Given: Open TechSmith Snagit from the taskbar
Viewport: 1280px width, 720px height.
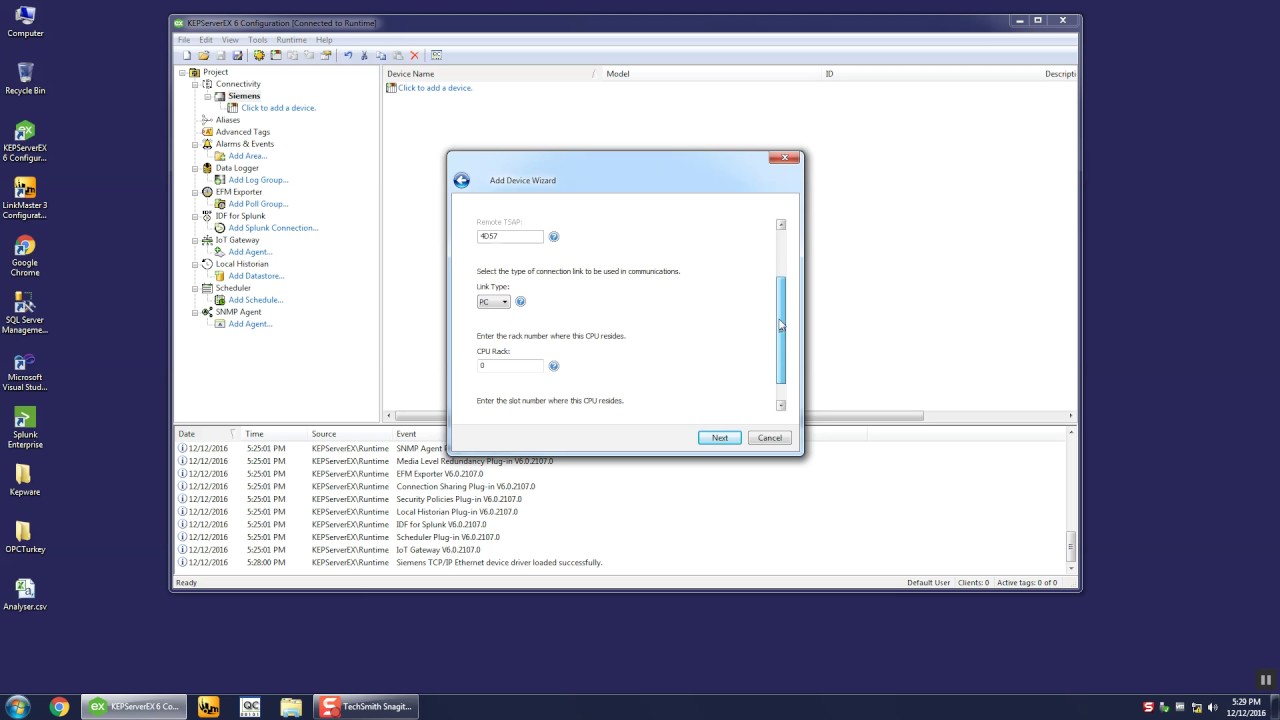Looking at the screenshot, I should (x=365, y=707).
